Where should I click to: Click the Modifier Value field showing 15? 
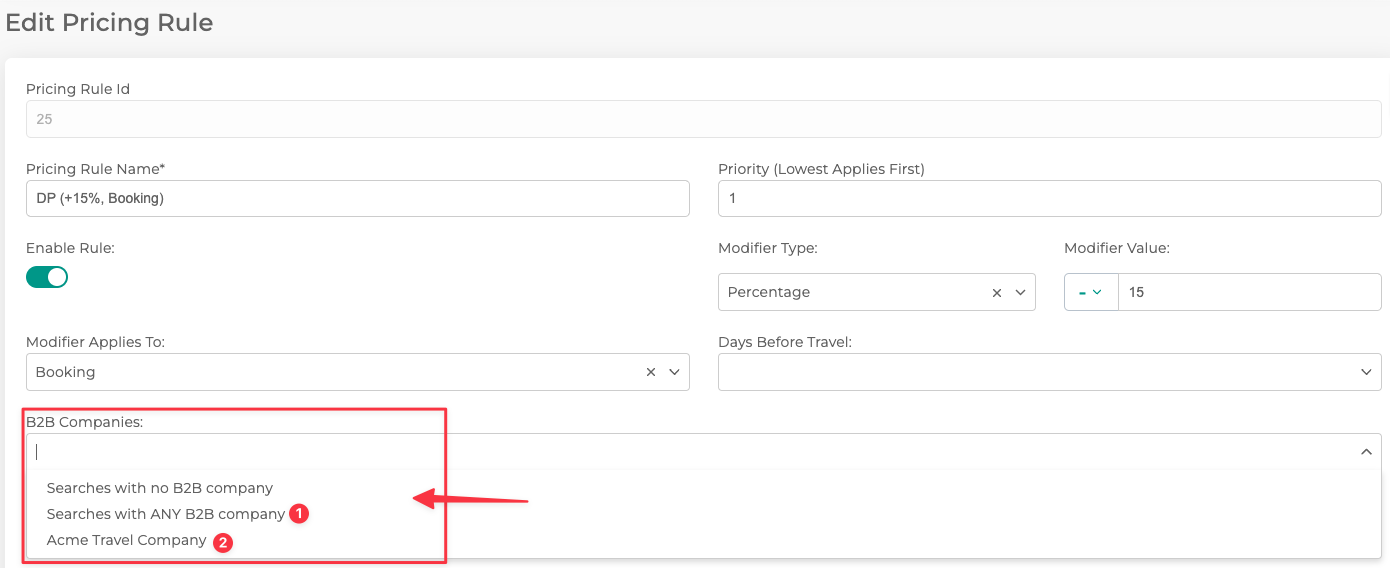(x=1249, y=292)
